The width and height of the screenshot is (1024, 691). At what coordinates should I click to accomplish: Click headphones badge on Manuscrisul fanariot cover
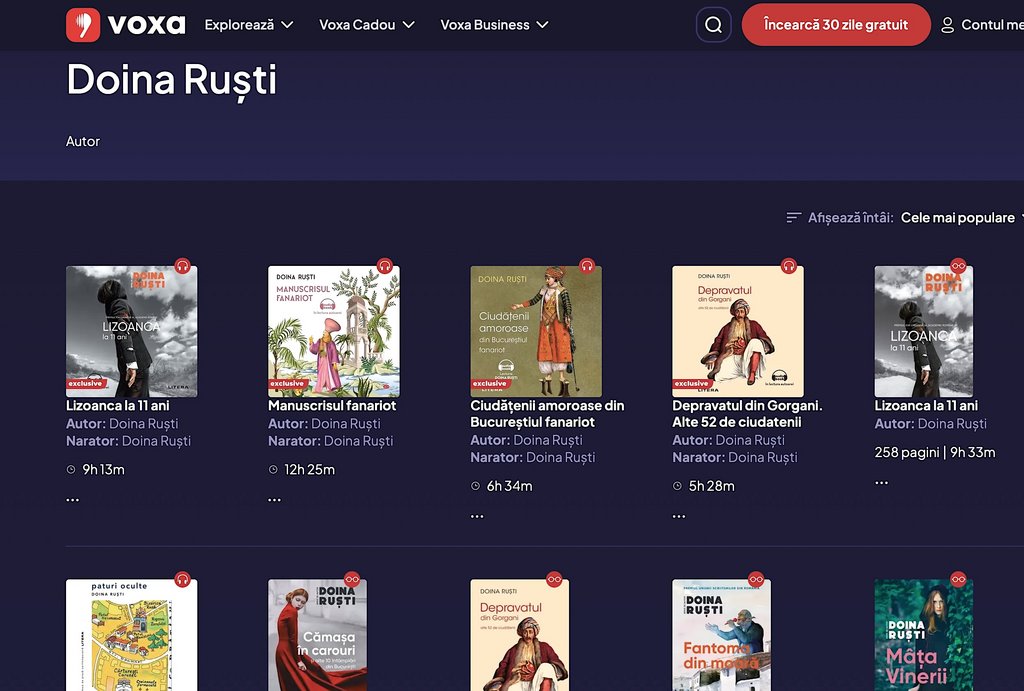point(385,266)
